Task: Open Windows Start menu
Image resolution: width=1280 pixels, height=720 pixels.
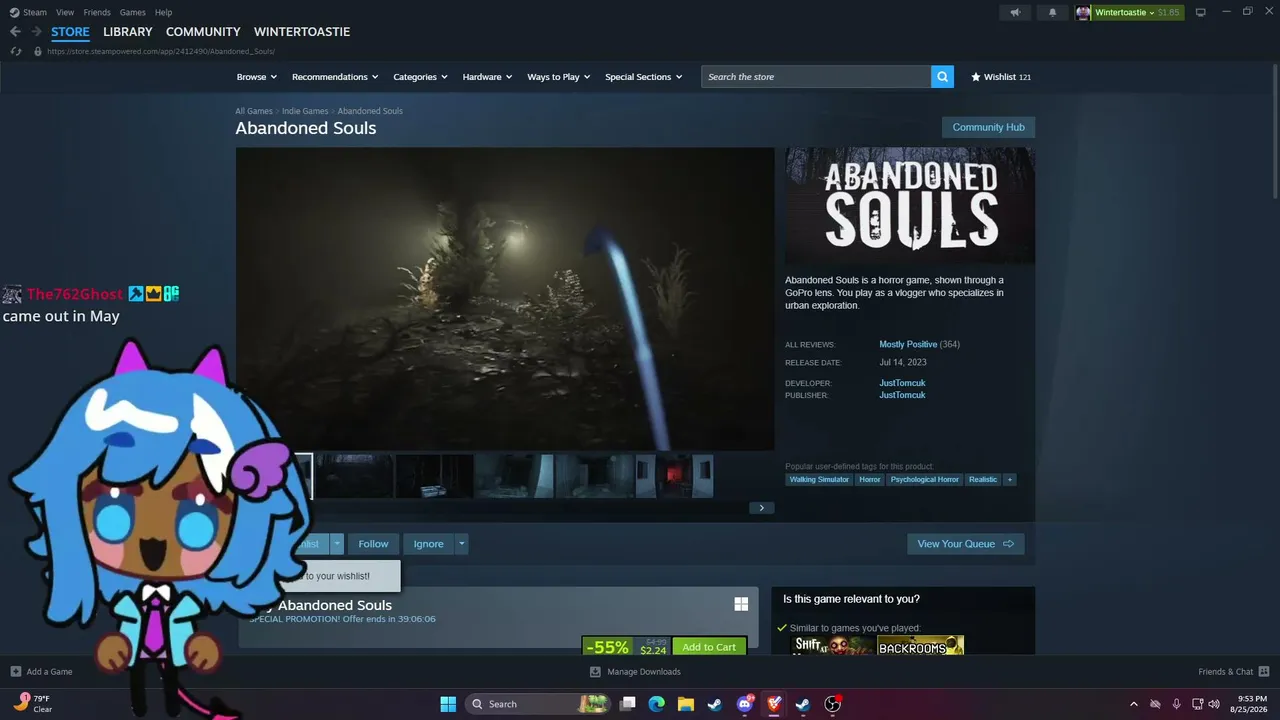Action: tap(448, 704)
